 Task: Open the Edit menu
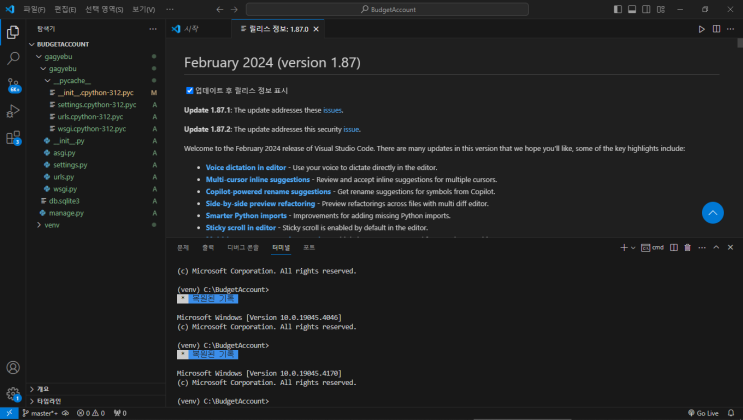point(65,9)
